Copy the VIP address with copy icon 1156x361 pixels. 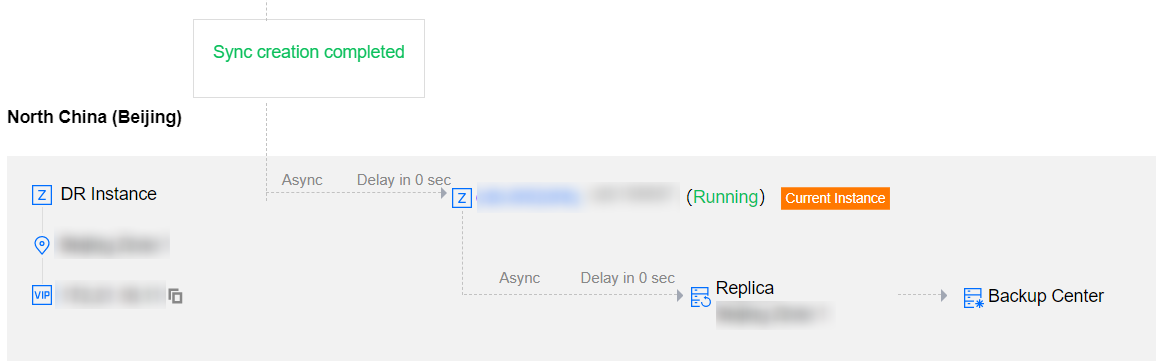[175, 296]
